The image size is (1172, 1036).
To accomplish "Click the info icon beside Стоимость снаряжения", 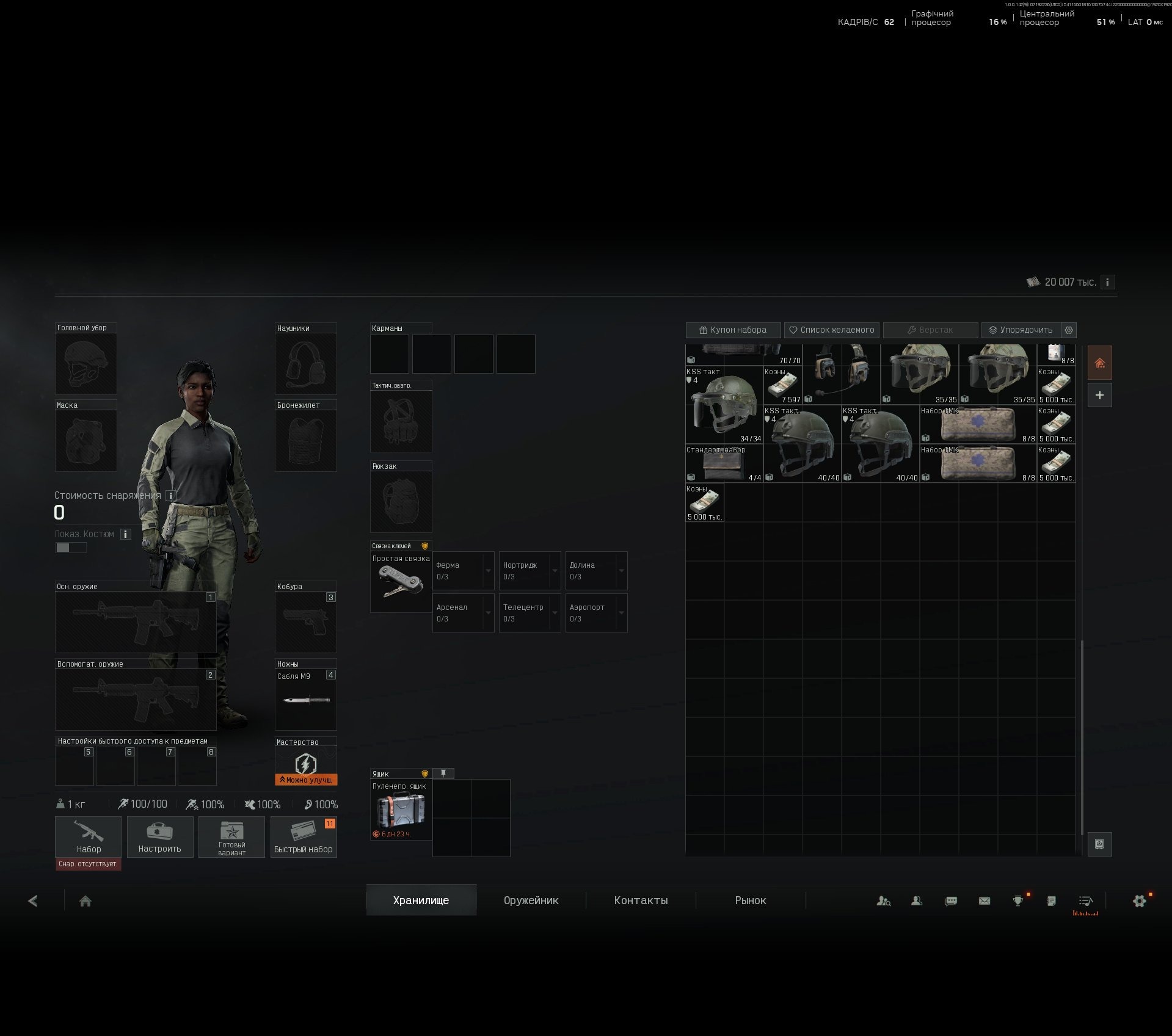I will tap(171, 496).
